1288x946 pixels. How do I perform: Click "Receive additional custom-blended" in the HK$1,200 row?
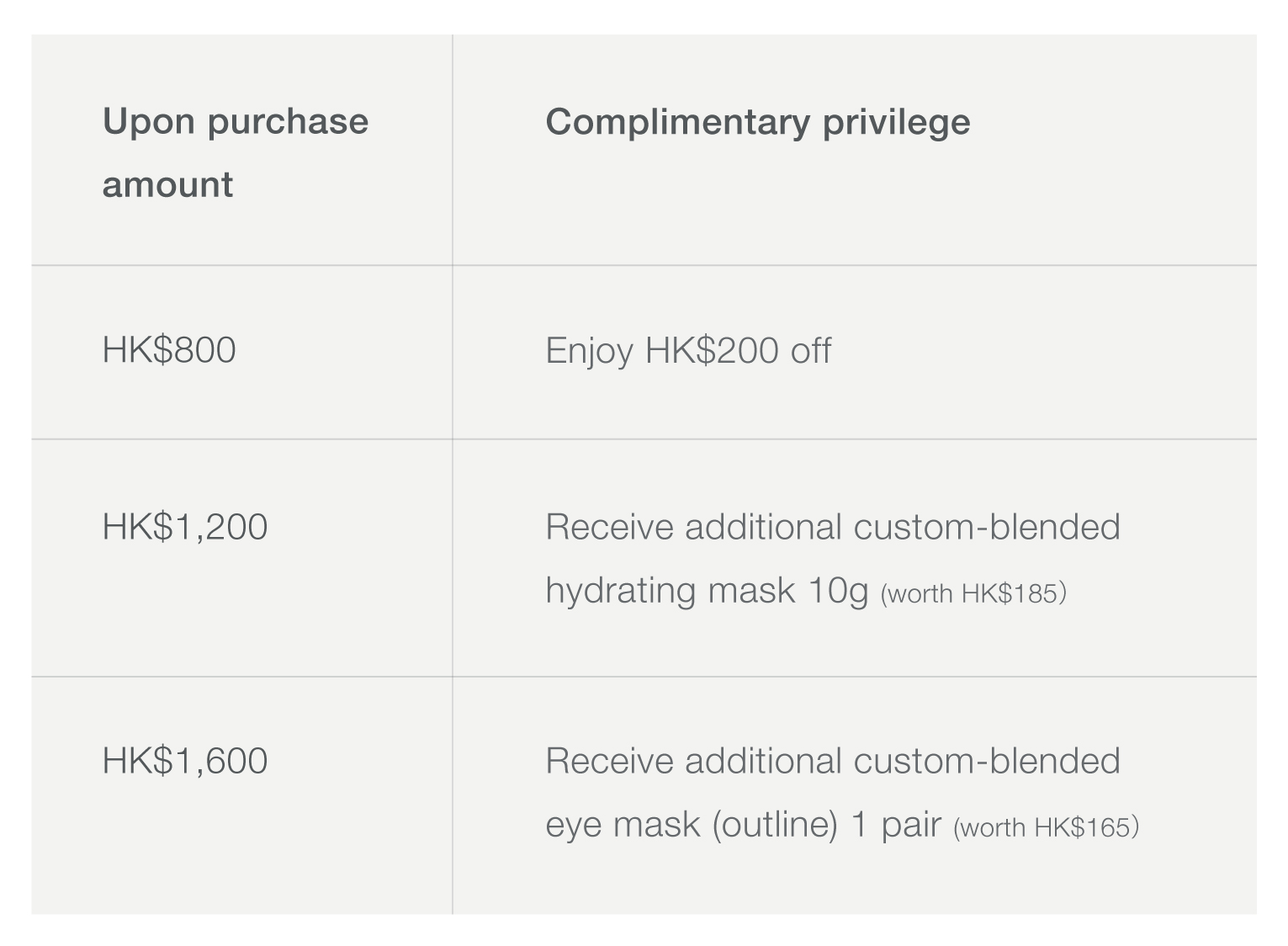[x=833, y=527]
